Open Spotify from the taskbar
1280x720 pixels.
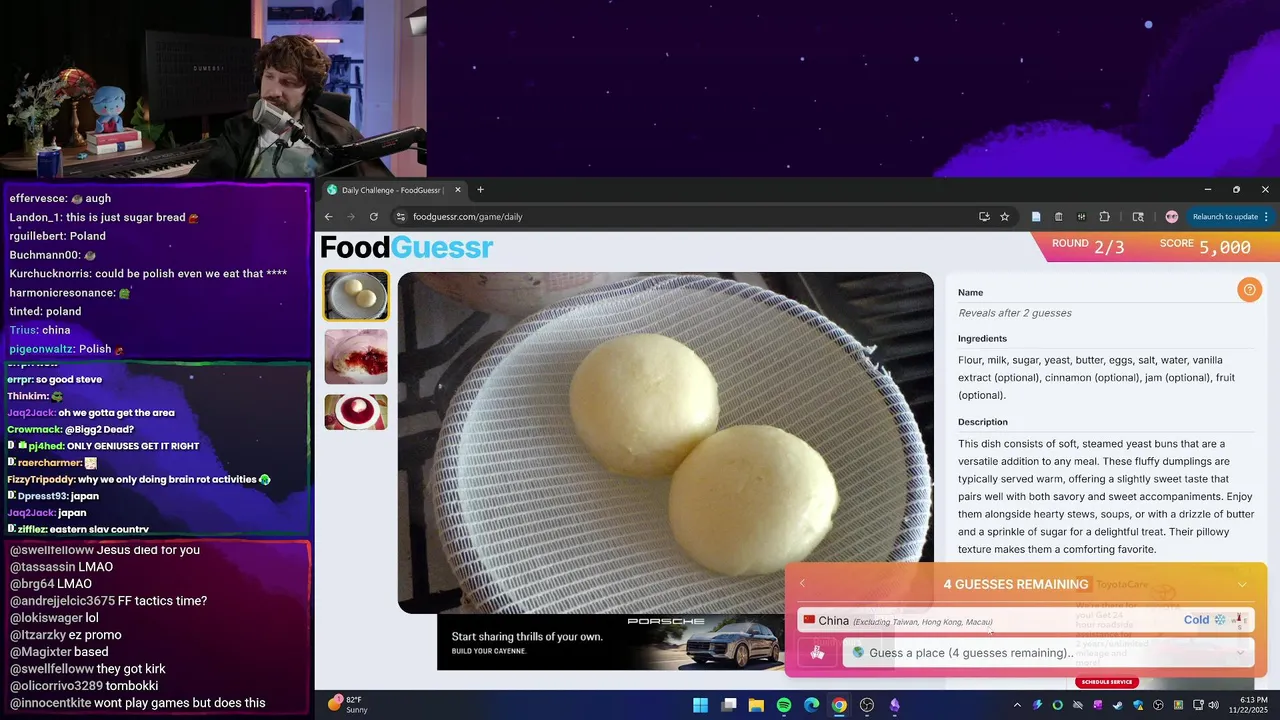click(x=784, y=705)
